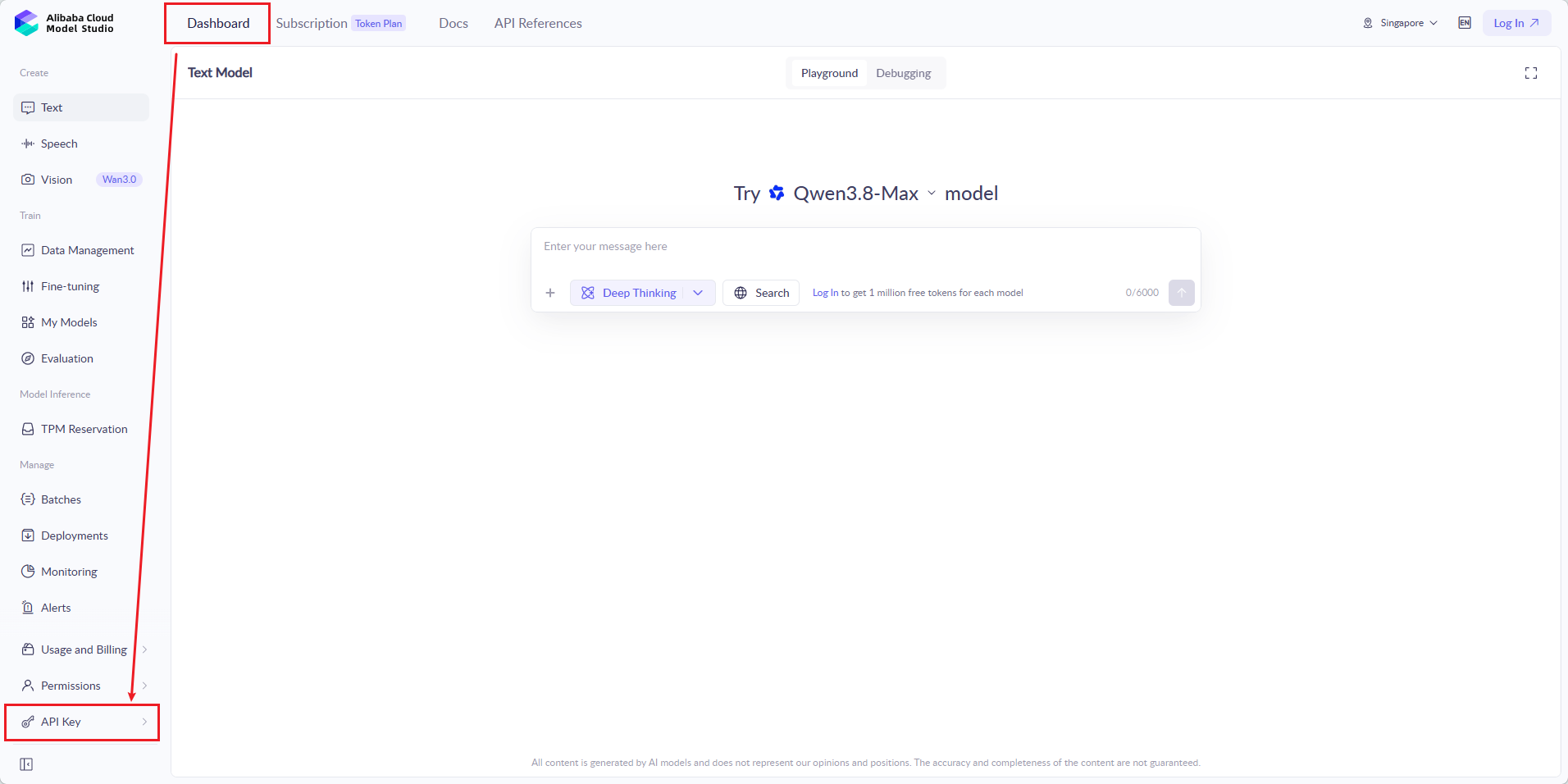Focus the message input field
This screenshot has height=784, width=1568.
[865, 247]
